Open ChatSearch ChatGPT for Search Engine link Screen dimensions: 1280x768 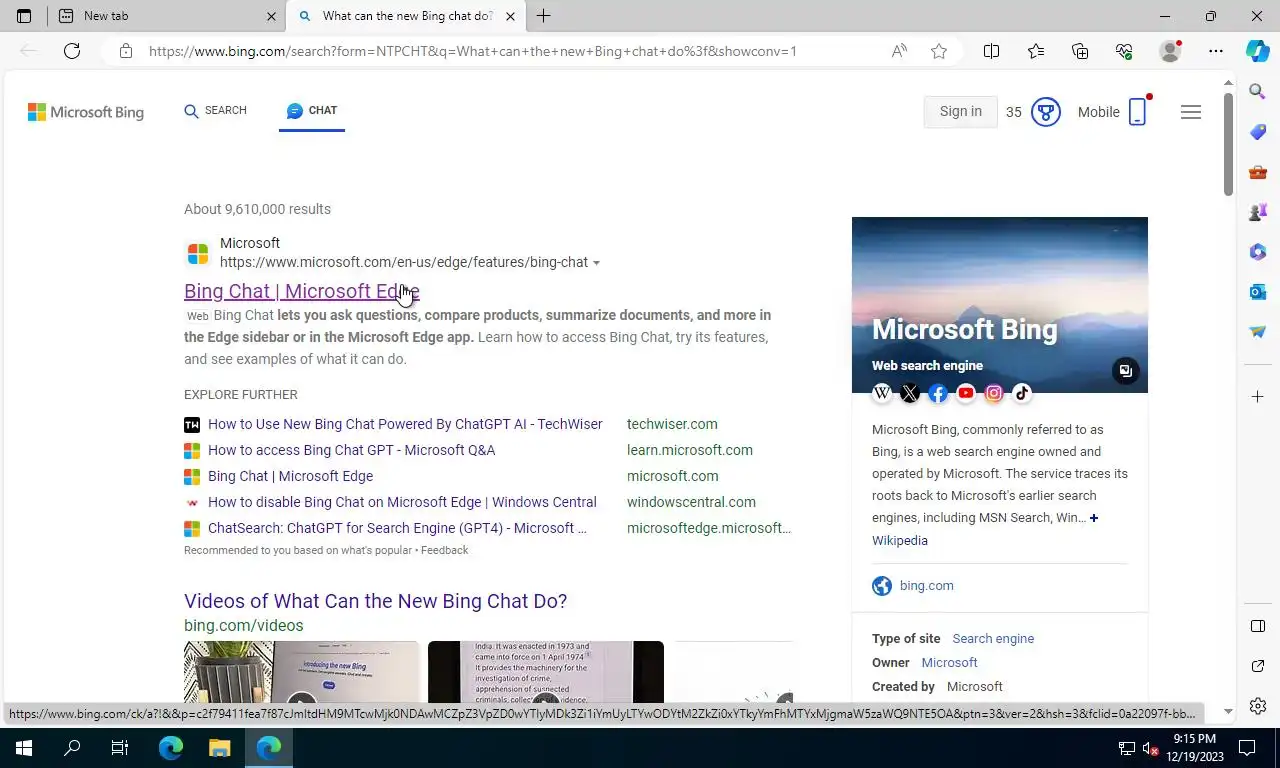point(397,528)
